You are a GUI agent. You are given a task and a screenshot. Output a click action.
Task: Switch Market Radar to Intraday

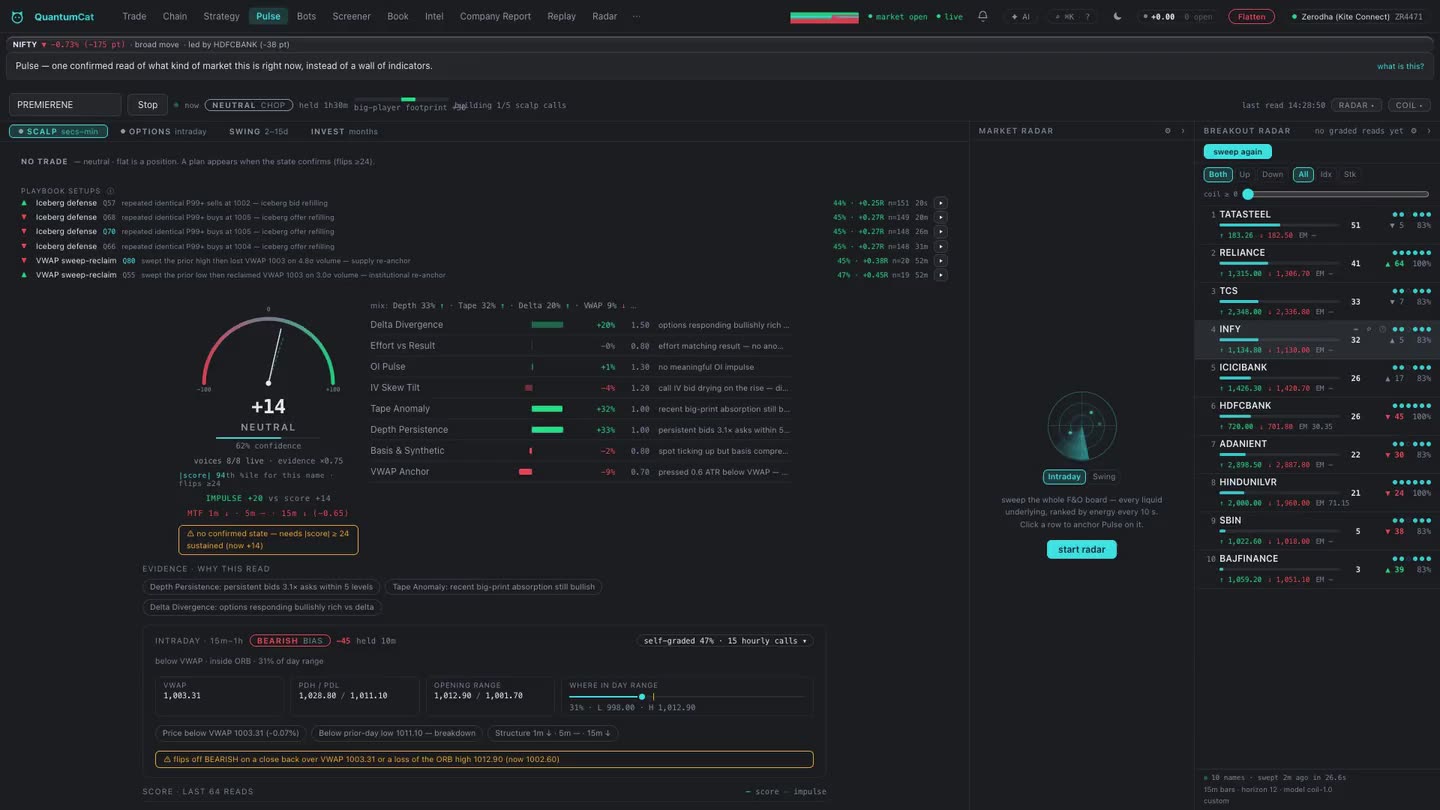[x=1064, y=477]
